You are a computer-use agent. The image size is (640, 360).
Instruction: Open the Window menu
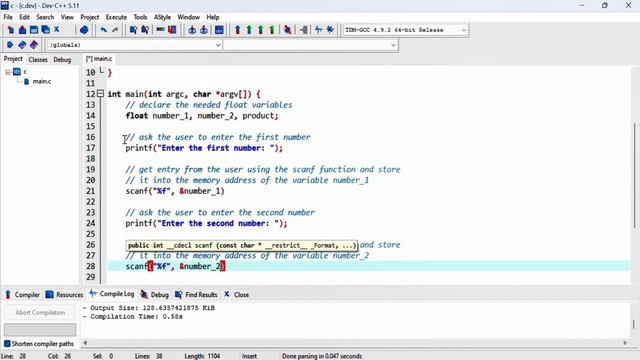[189, 17]
